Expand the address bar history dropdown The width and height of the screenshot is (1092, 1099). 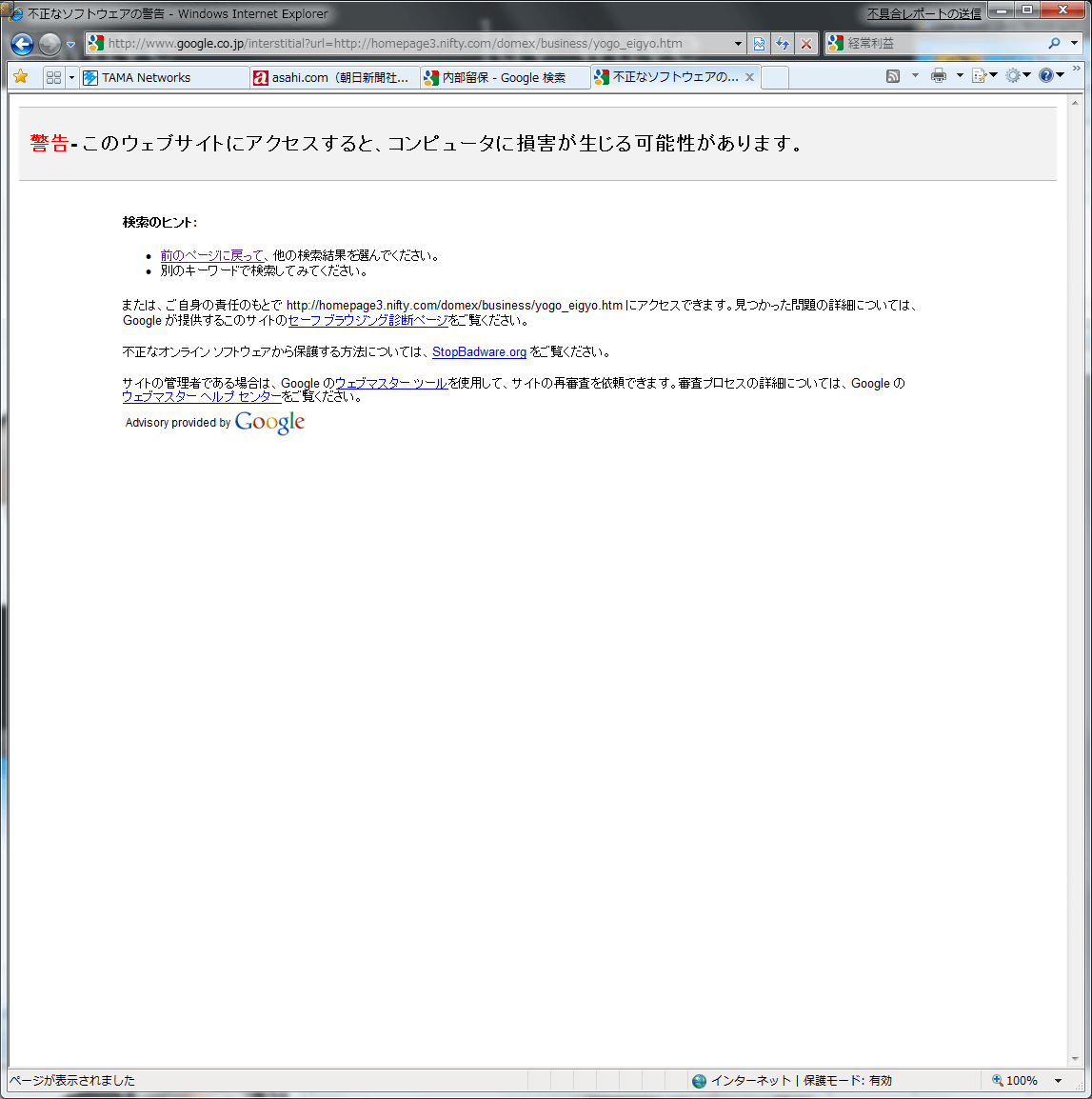[738, 44]
